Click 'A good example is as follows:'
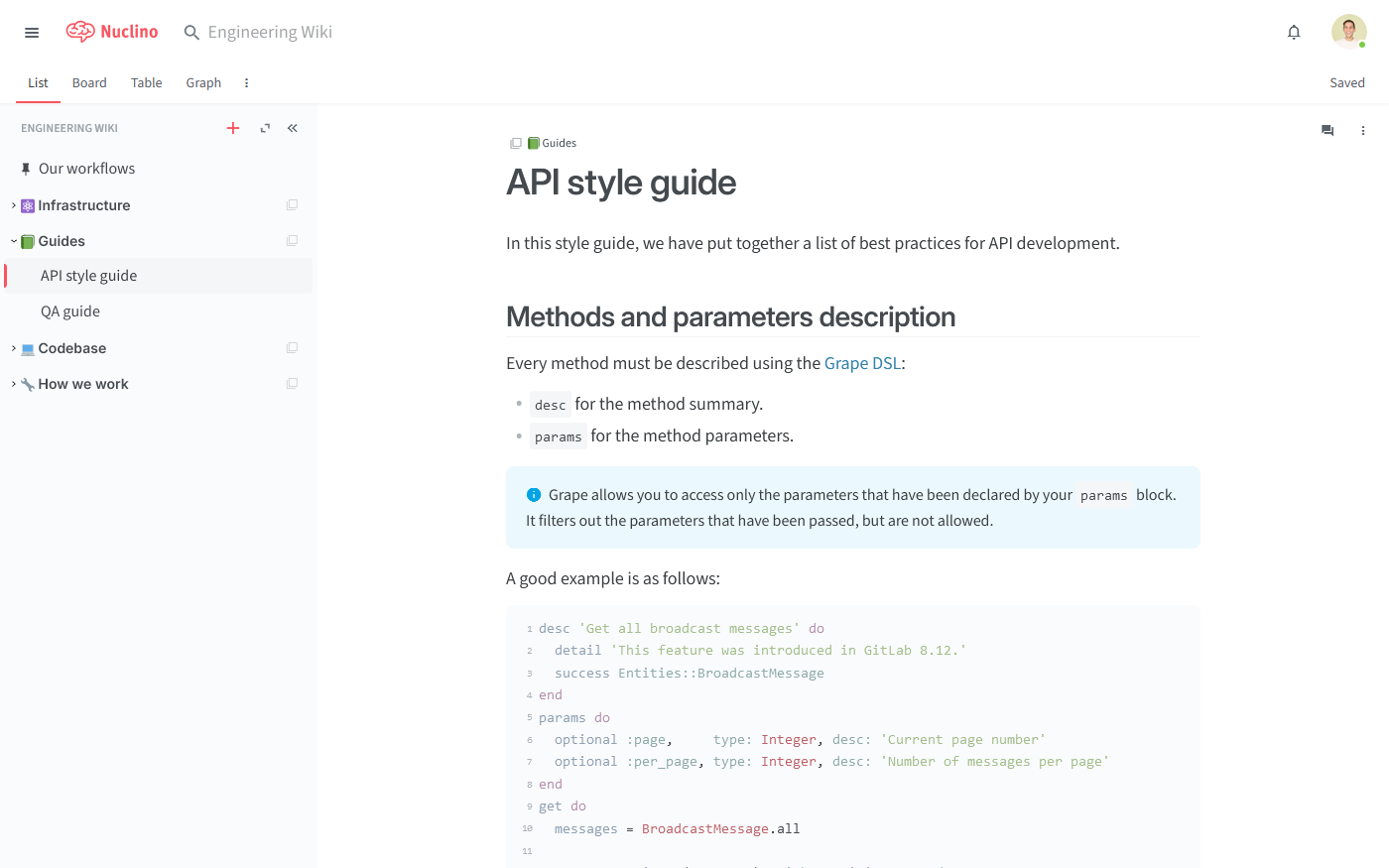 [613, 578]
